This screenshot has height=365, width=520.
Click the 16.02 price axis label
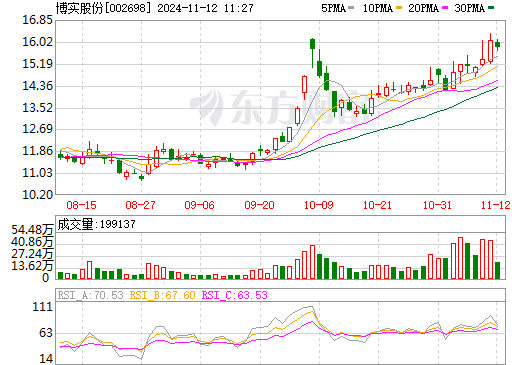(x=37, y=42)
